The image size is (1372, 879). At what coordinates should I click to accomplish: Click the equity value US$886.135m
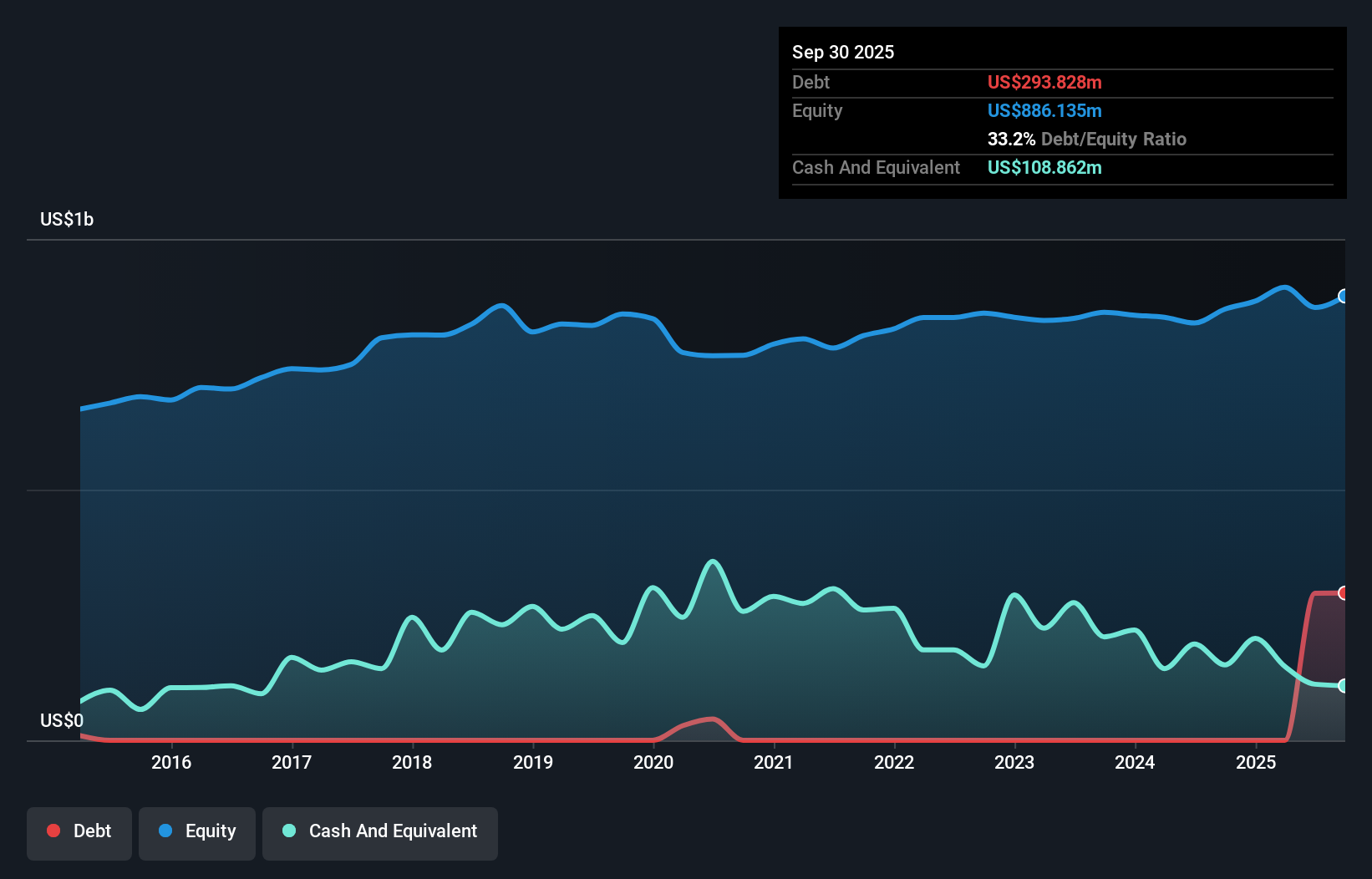pyautogui.click(x=1044, y=110)
